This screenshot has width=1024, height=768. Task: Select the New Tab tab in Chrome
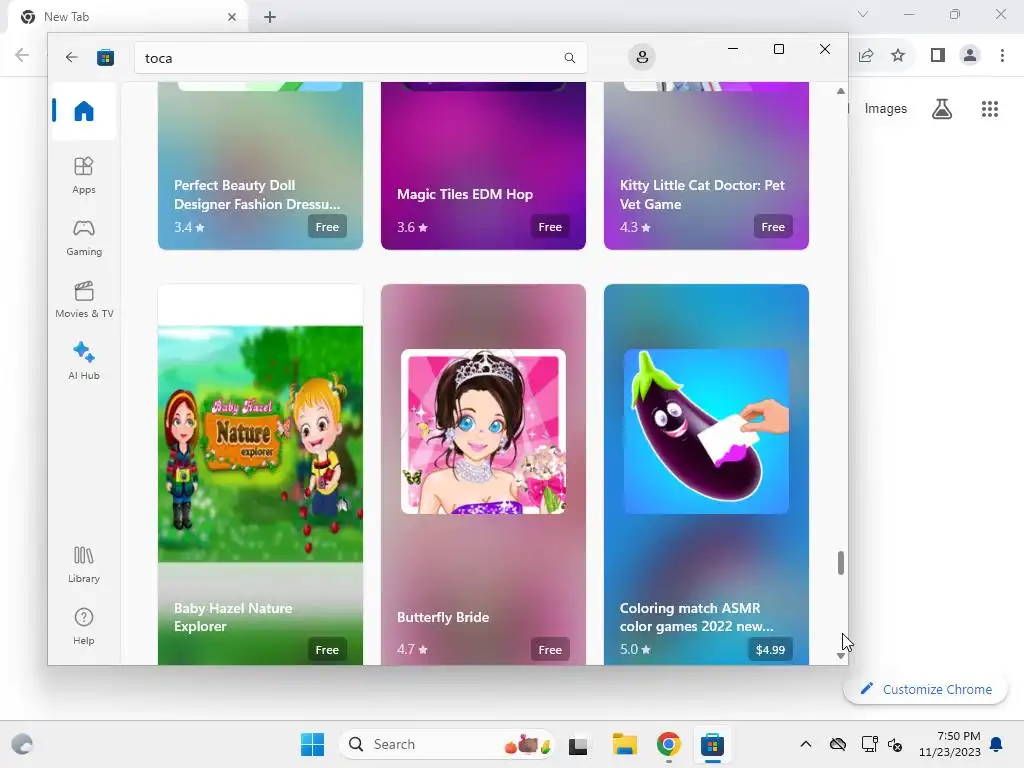click(x=127, y=17)
